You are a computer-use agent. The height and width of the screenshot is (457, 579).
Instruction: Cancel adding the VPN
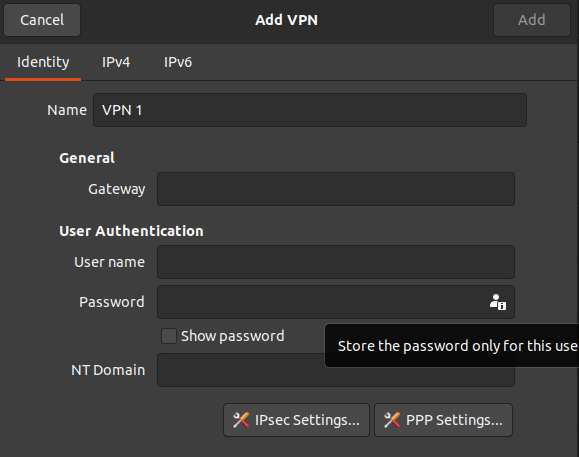[x=42, y=20]
